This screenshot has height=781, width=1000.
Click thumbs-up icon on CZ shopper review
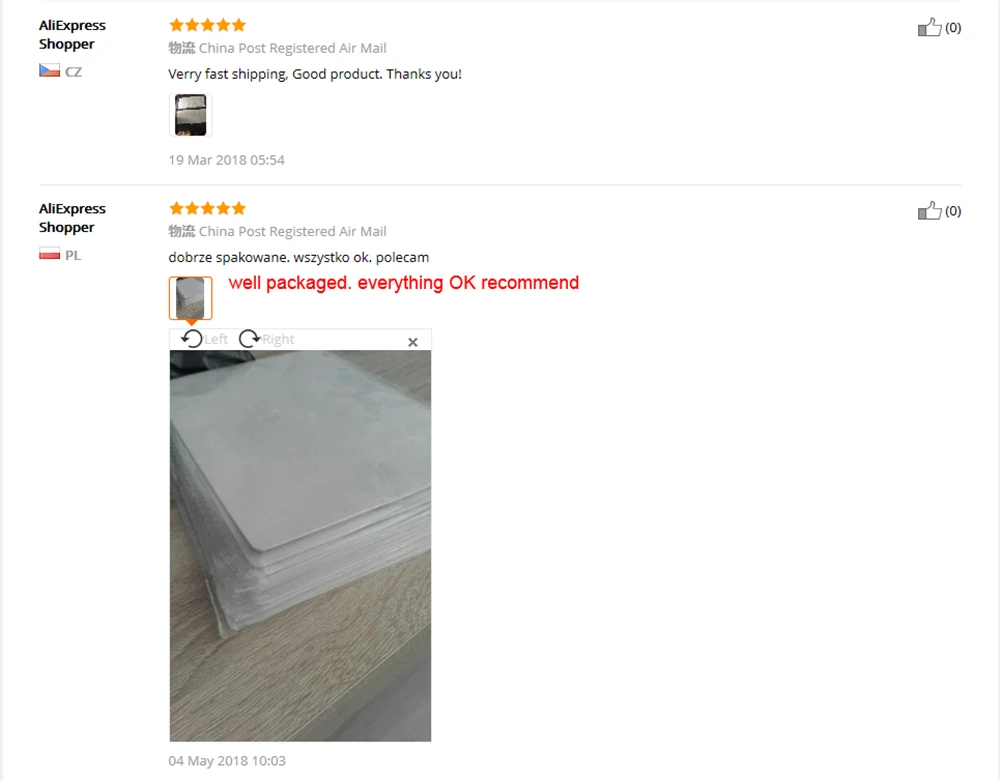pos(929,27)
